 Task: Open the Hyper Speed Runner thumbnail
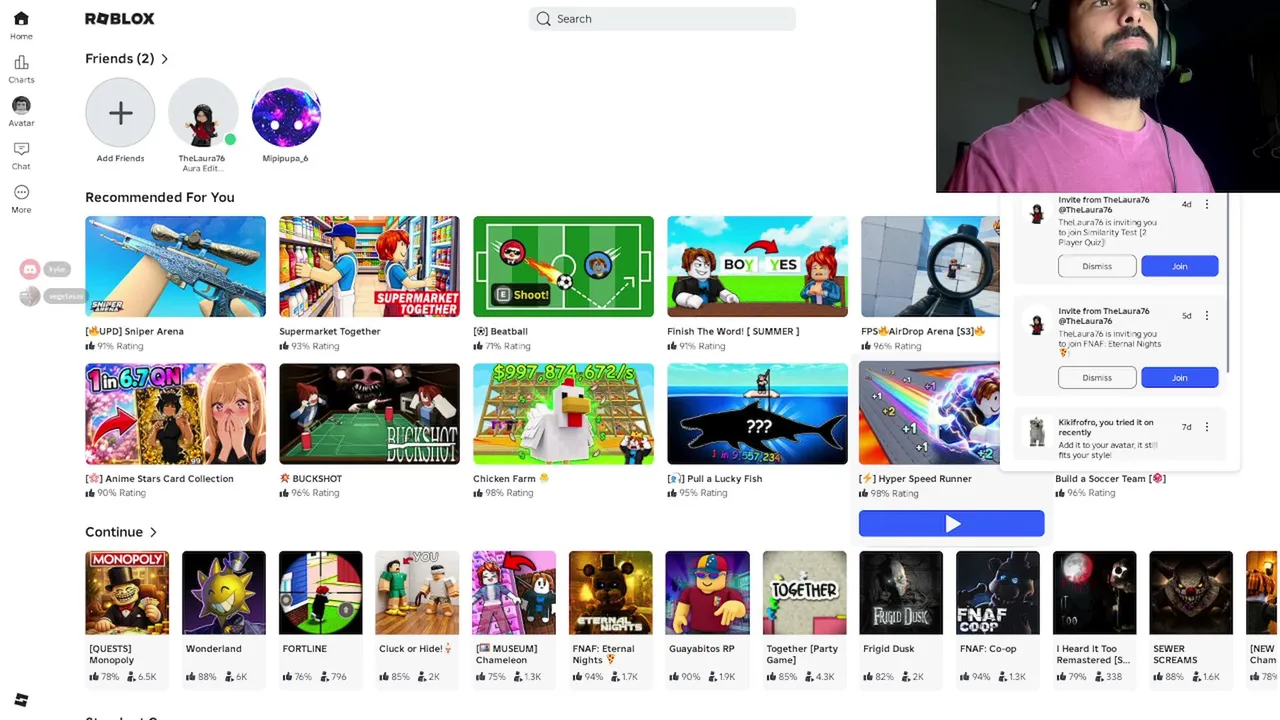tap(929, 413)
